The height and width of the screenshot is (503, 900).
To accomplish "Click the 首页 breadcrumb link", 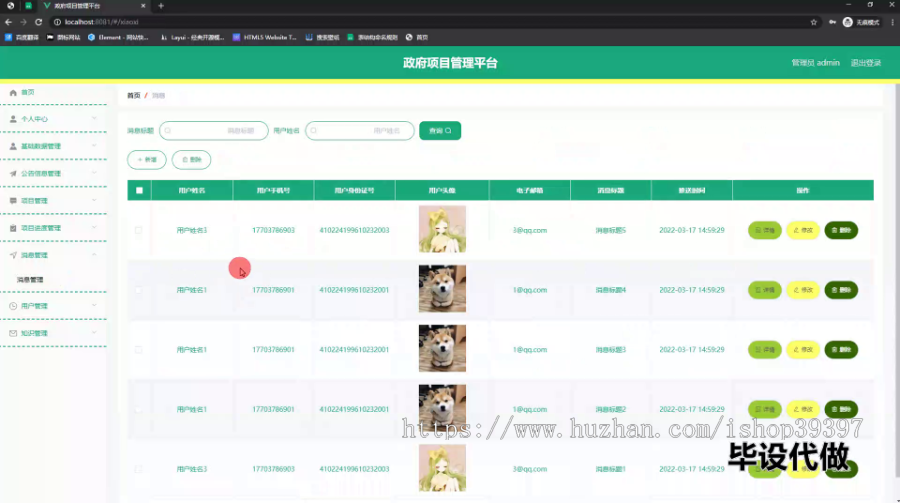I will click(134, 95).
